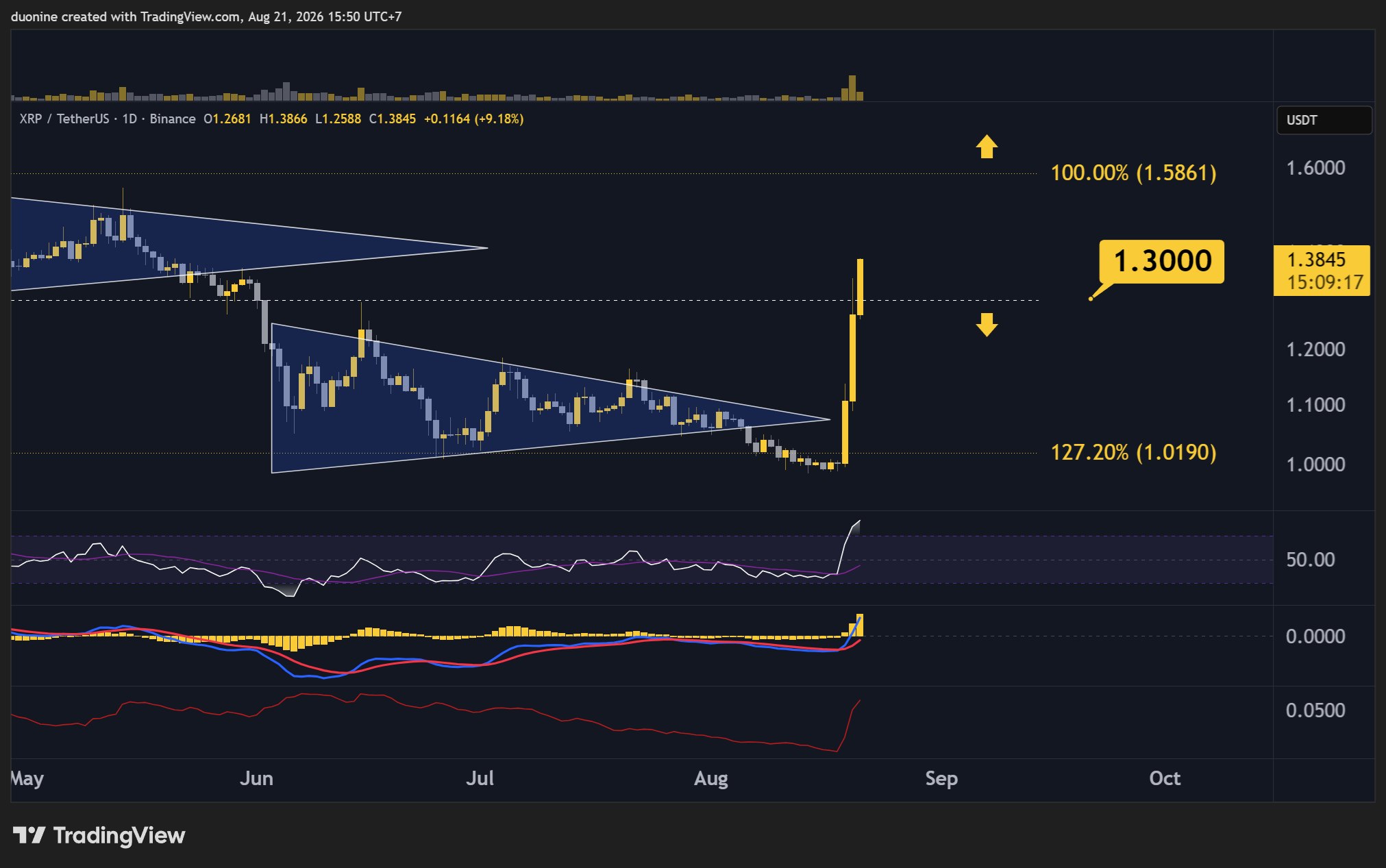Viewport: 1386px width, 868px height.
Task: Click the Aug label on time axis
Action: [x=711, y=779]
